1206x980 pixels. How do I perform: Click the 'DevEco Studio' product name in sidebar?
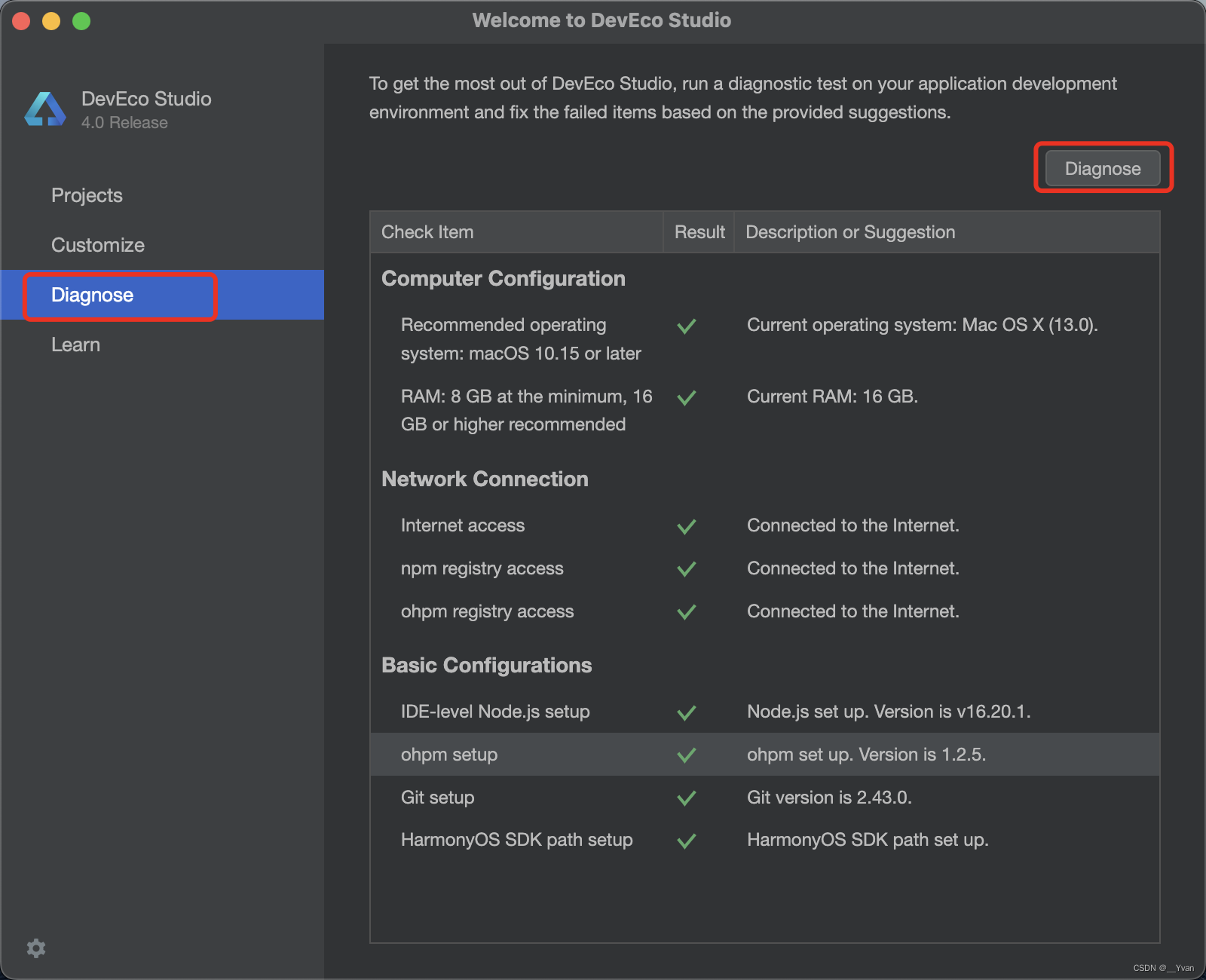click(x=146, y=99)
